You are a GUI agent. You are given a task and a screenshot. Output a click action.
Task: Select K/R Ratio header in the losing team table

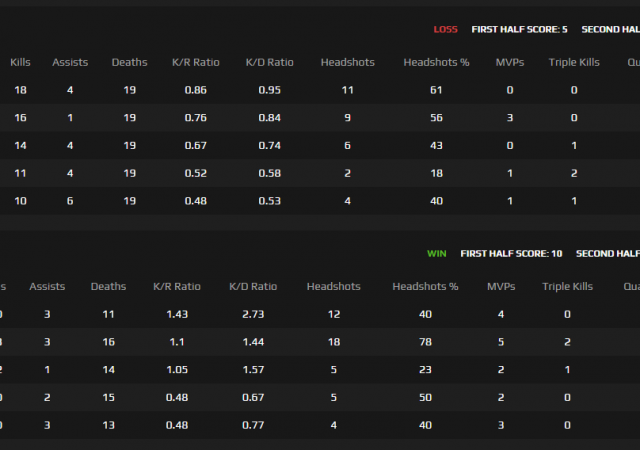coord(195,62)
